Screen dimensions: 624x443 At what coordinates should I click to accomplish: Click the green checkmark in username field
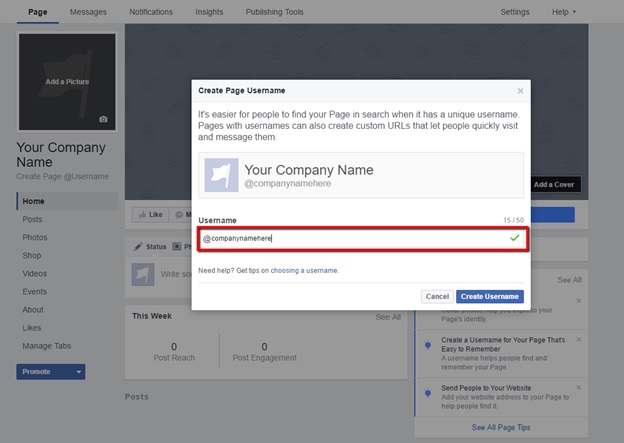515,238
